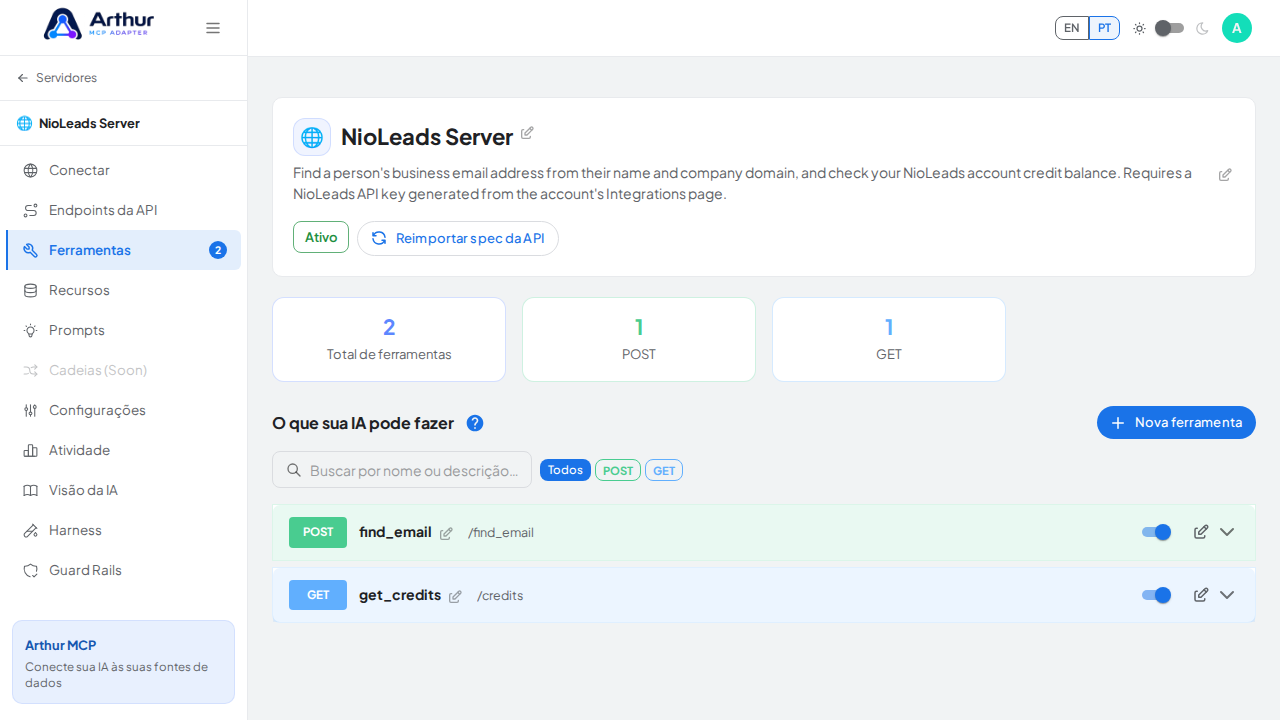Click the Arthur MCP info card
This screenshot has width=1280, height=720.
click(123, 662)
